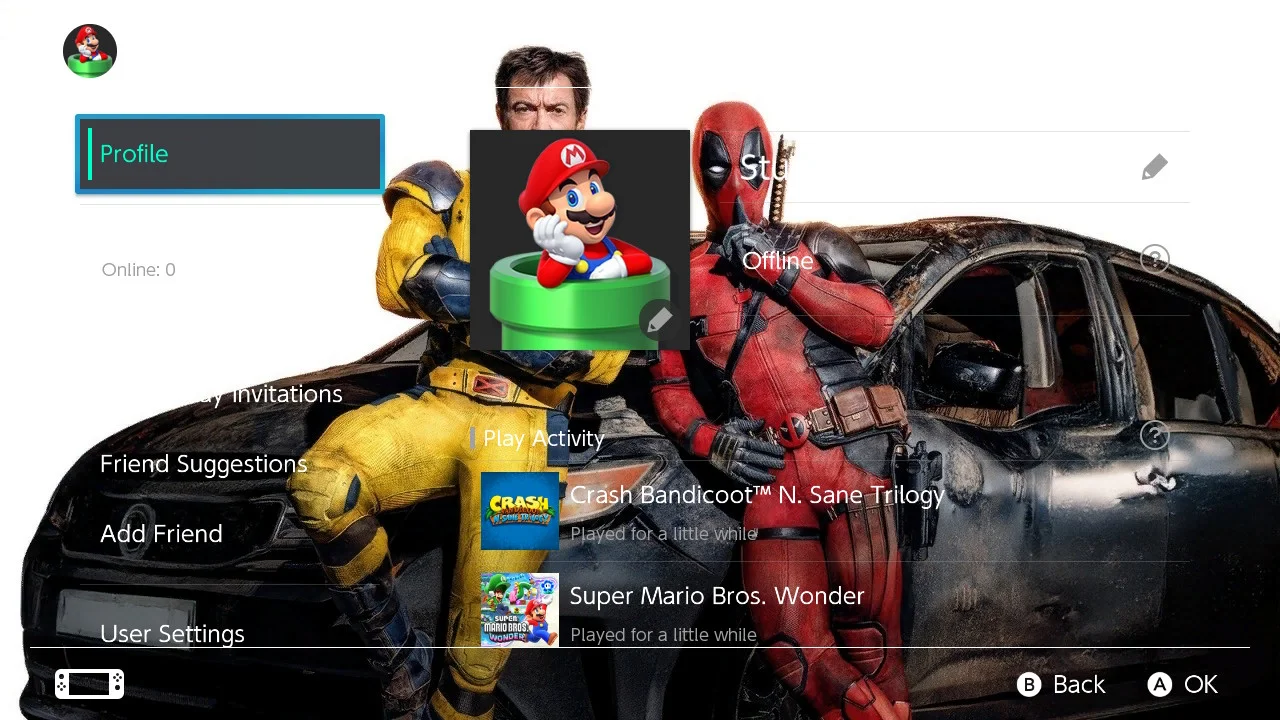Edit the profile picture with its pencil icon
This screenshot has height=720, width=1280.
pos(659,320)
